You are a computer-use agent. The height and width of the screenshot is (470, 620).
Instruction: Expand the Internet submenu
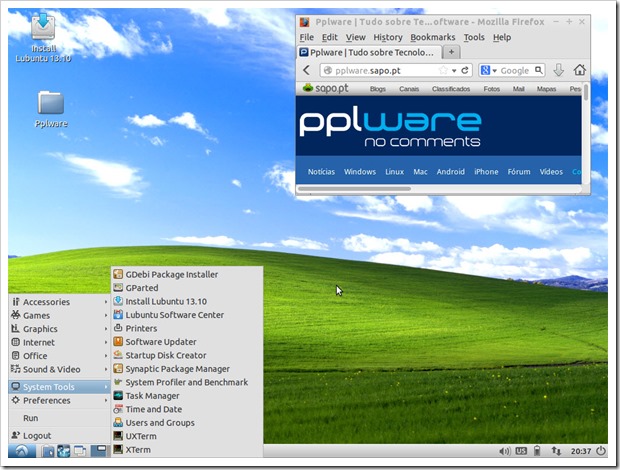tap(59, 342)
